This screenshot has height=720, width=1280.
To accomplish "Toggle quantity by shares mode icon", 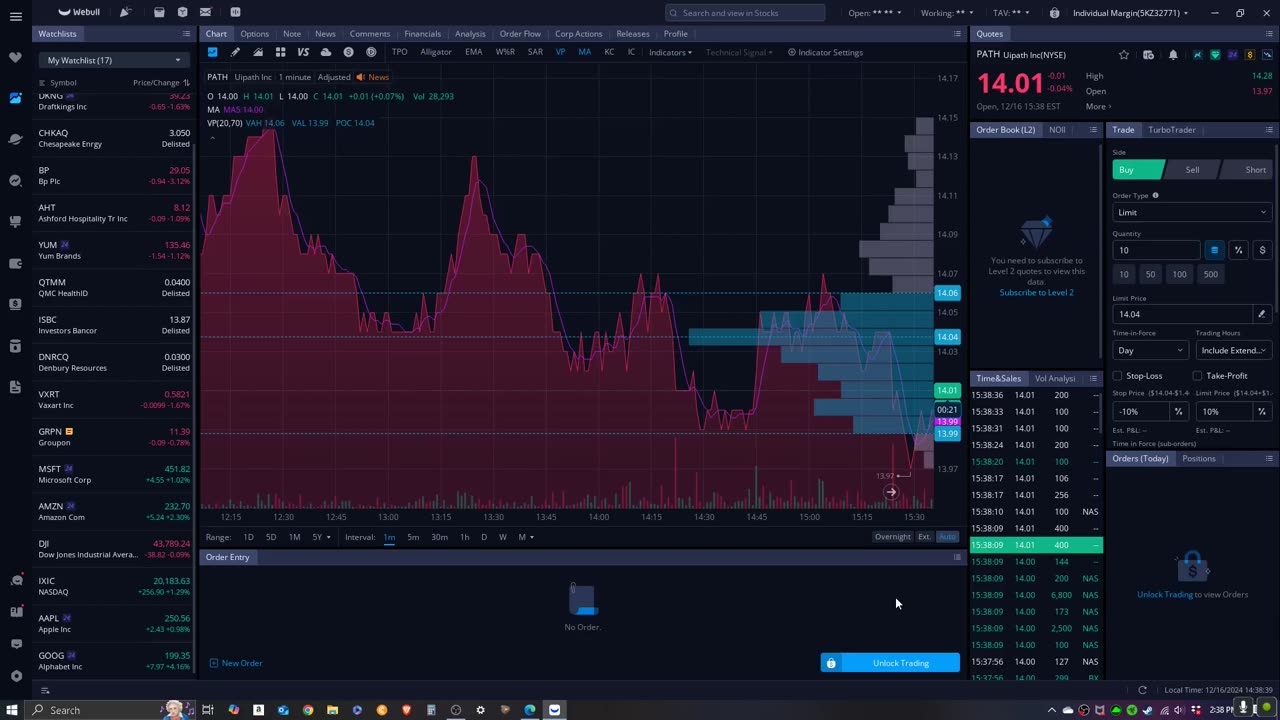I will (x=1214, y=250).
